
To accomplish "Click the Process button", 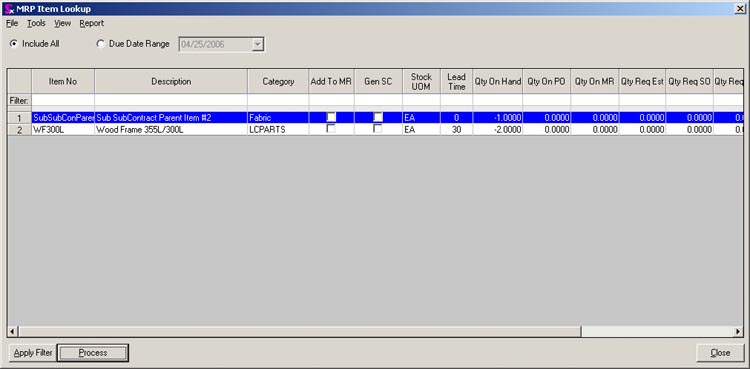I will point(93,353).
